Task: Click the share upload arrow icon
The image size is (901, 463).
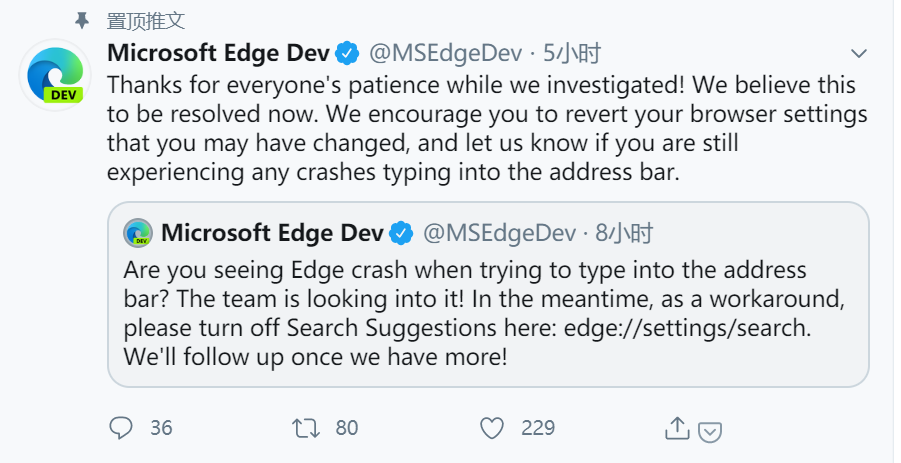Action: [677, 428]
